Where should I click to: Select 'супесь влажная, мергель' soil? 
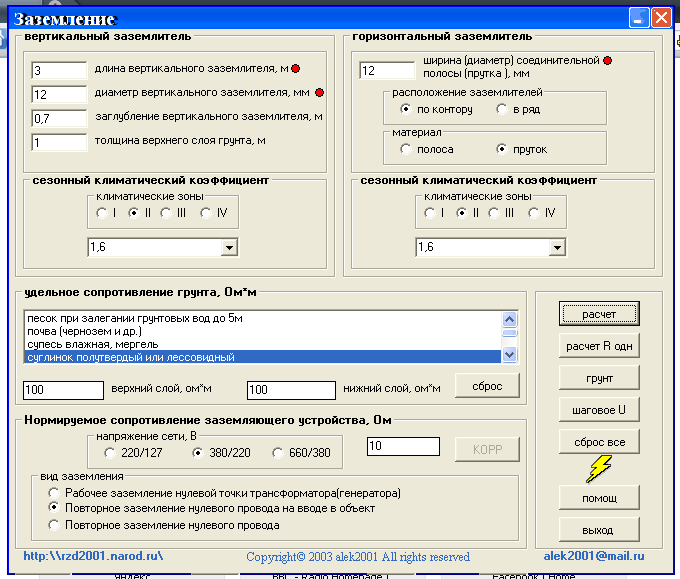point(263,344)
